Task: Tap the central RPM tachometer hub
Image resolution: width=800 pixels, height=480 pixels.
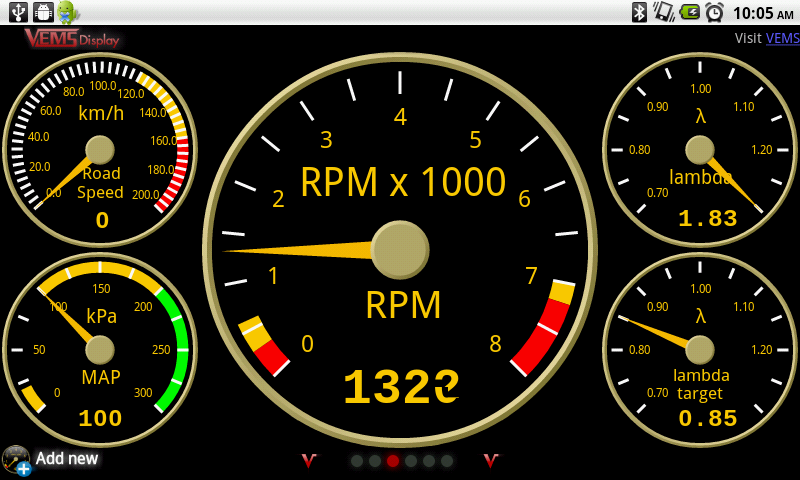Action: pos(400,250)
